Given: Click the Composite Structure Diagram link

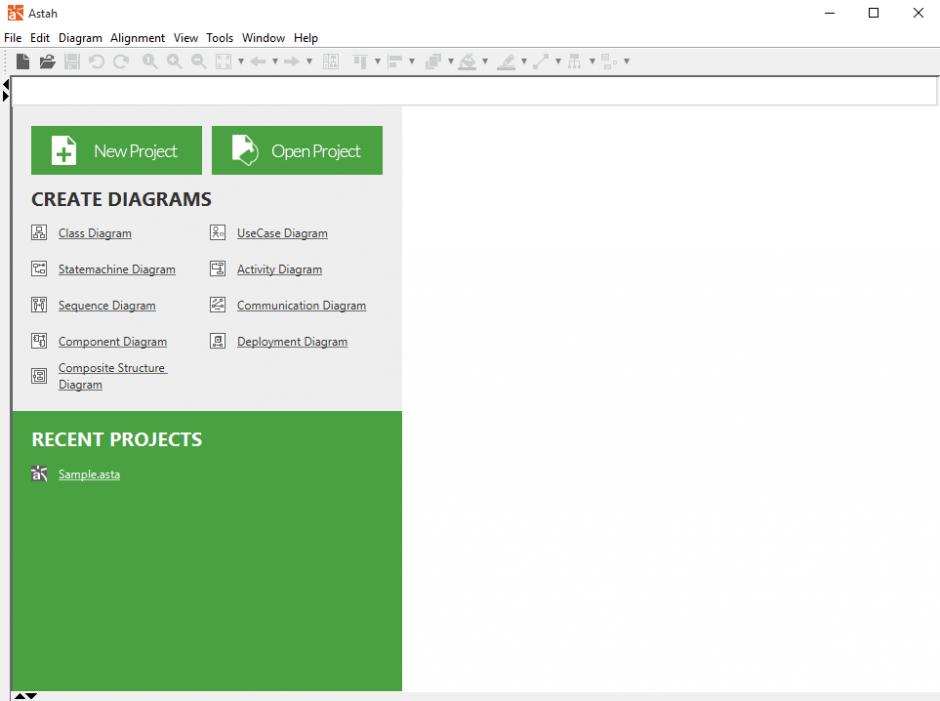Looking at the screenshot, I should [112, 376].
